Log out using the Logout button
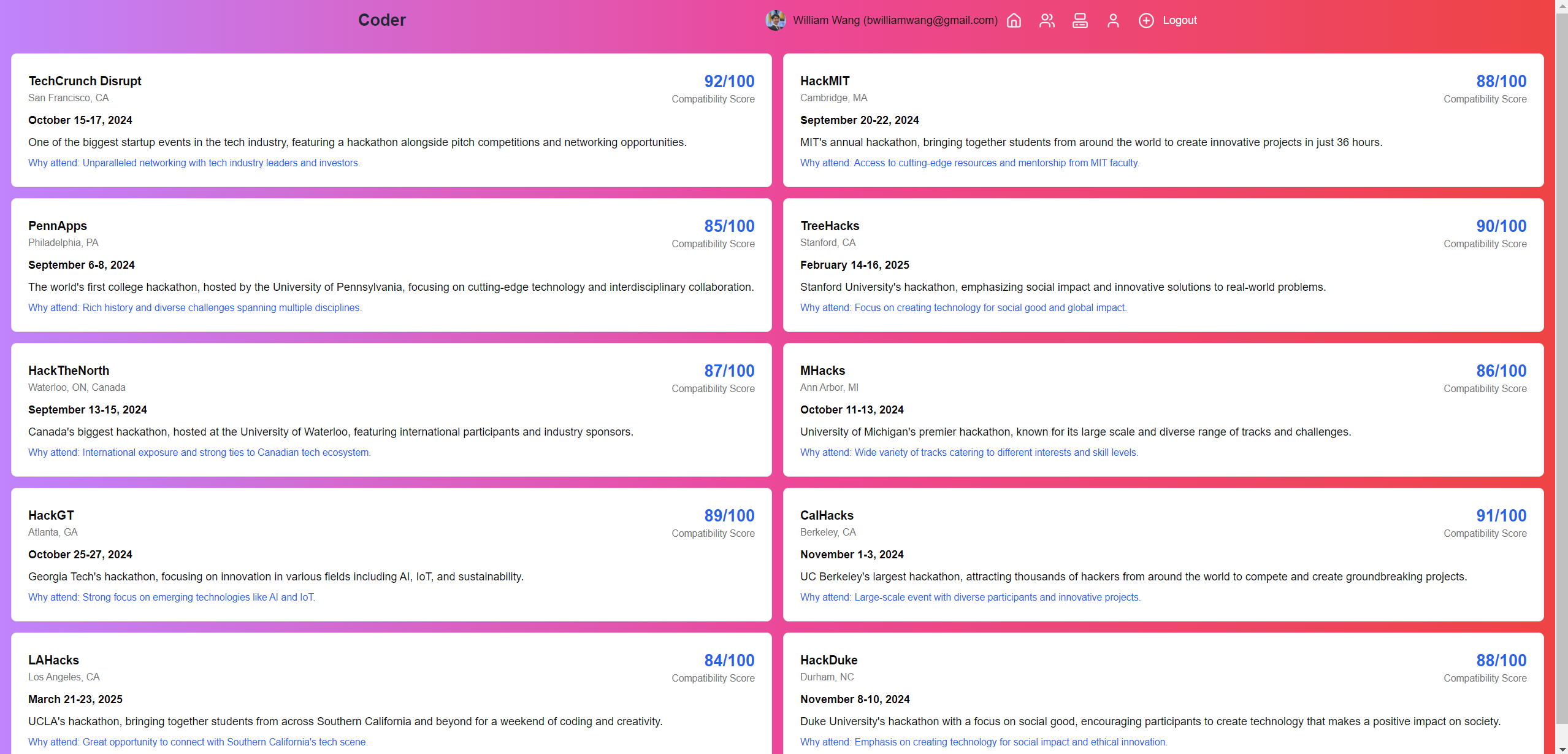 point(1179,20)
